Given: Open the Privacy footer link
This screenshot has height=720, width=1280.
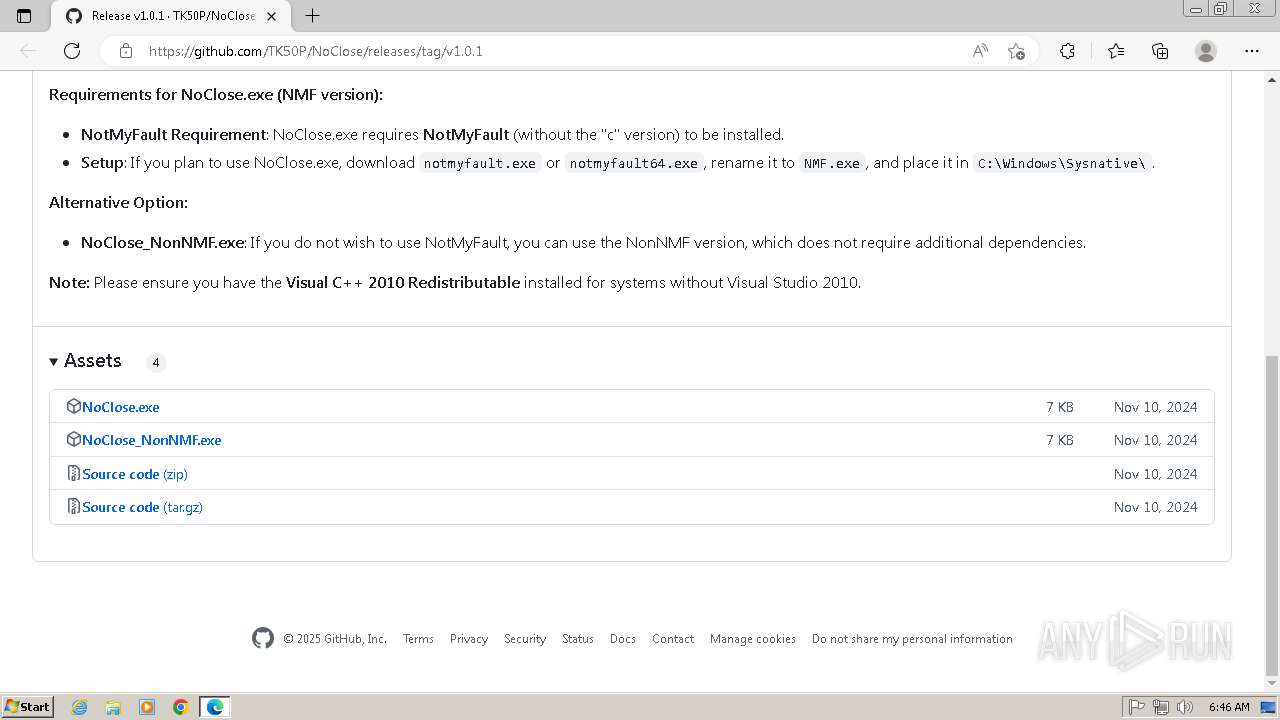Looking at the screenshot, I should (469, 639).
